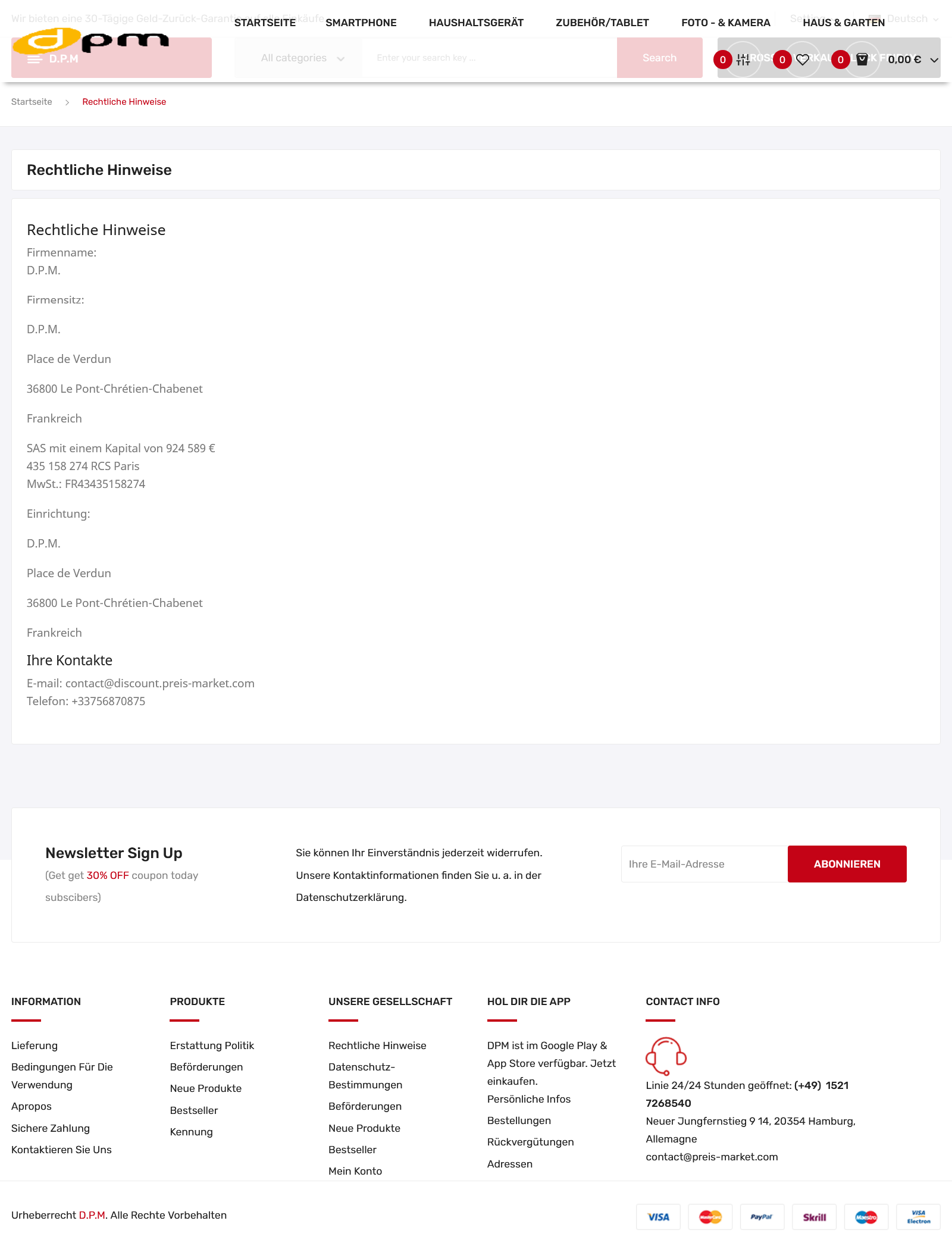Screen dimensions: 952x1252
Task: Click the Abonnieren button
Action: (x=847, y=864)
